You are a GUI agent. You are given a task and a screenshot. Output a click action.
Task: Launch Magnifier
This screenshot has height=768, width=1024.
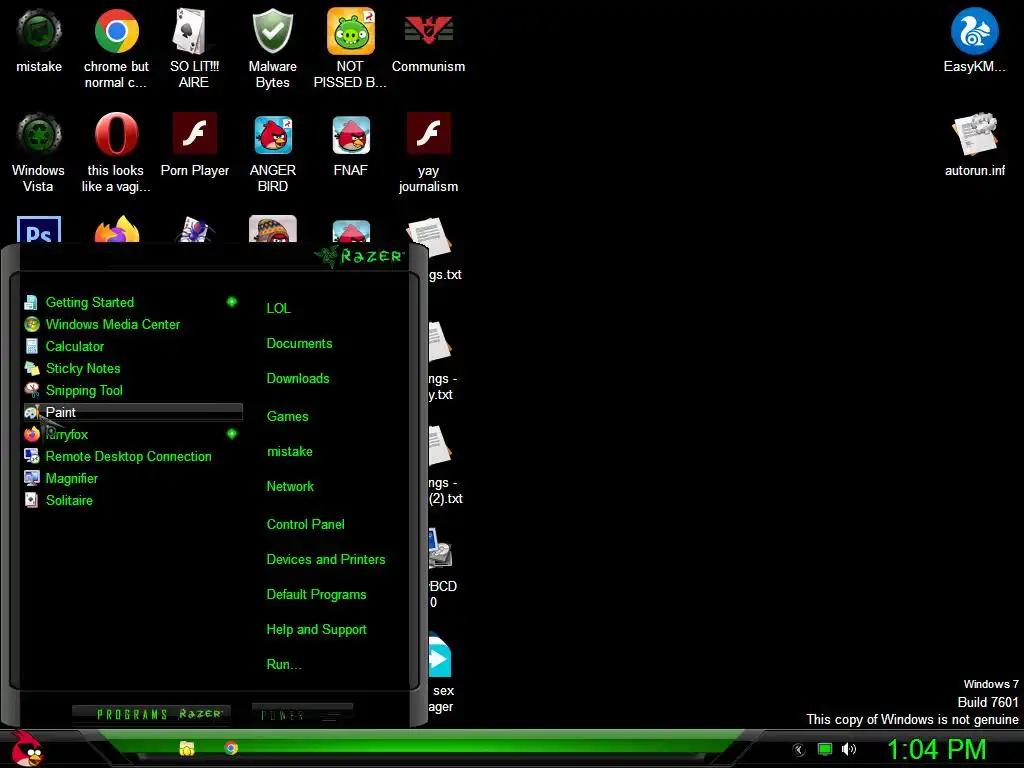133,478
